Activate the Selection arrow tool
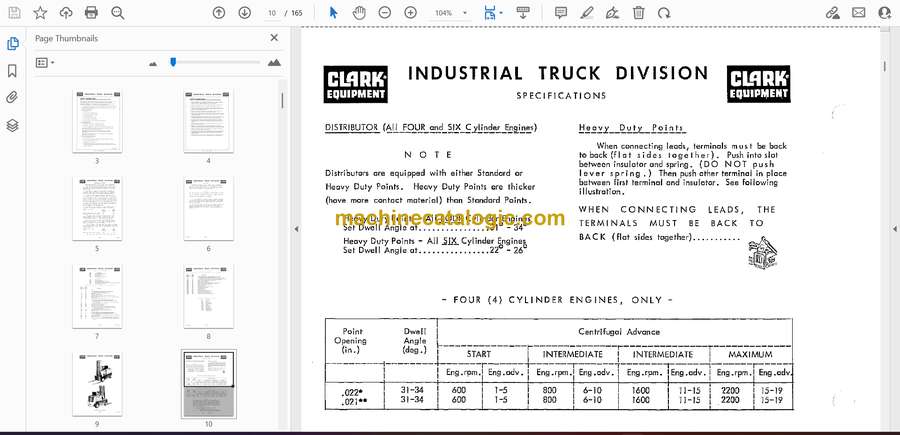 [333, 13]
